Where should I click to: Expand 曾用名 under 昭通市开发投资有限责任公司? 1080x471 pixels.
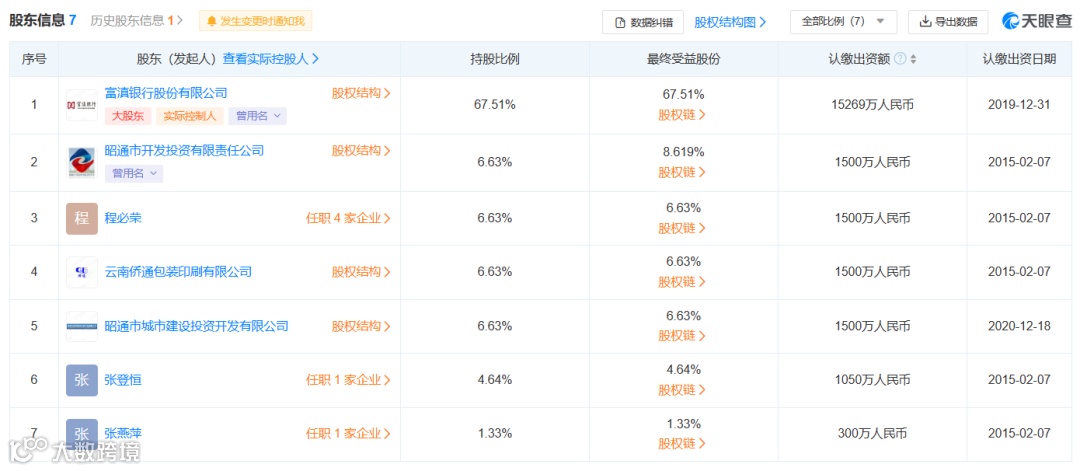click(133, 173)
